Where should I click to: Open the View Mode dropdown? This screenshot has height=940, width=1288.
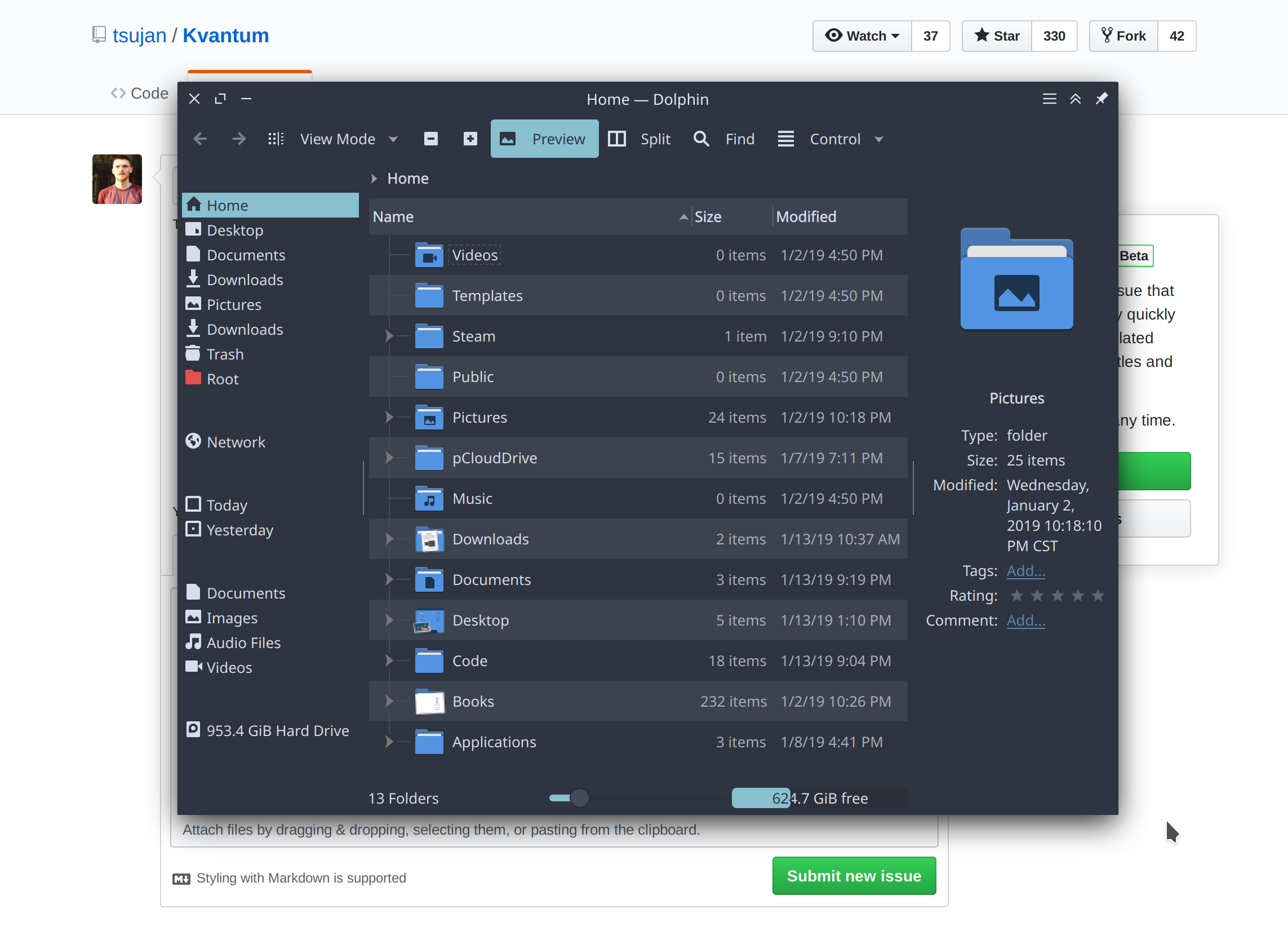click(349, 138)
